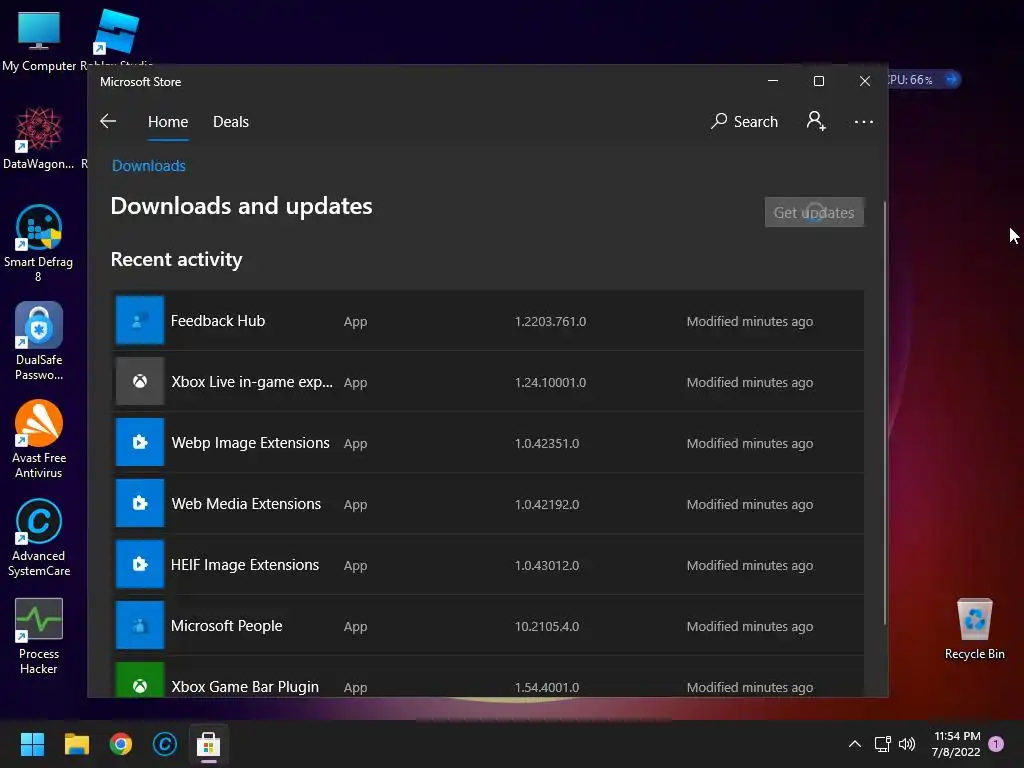Select the My Computer desktop icon
Image resolution: width=1024 pixels, height=768 pixels.
[39, 40]
